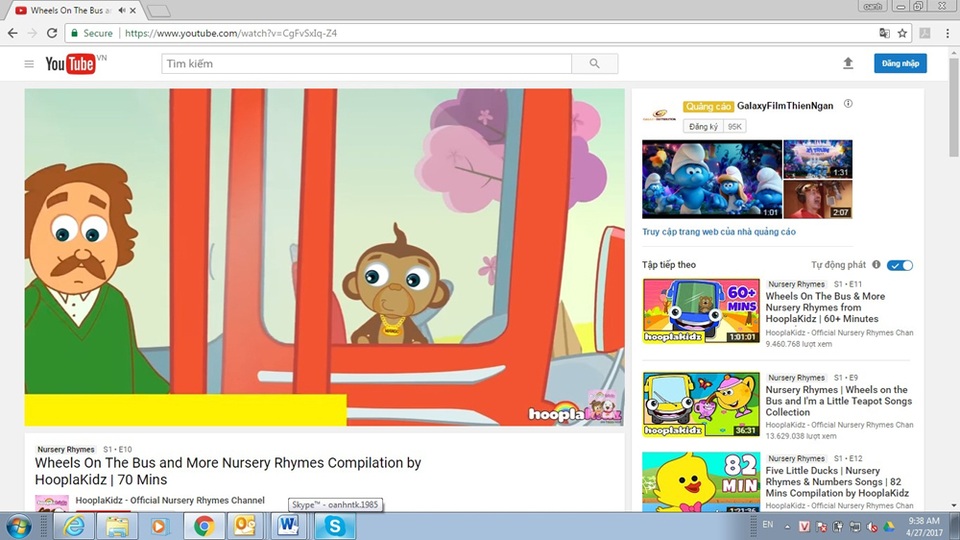Open the 60+ Mins Wheels On The Bus thumbnail
This screenshot has width=960, height=540.
click(701, 310)
